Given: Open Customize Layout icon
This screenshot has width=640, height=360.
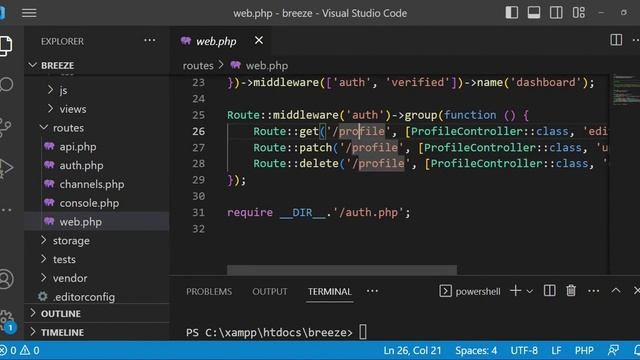Looking at the screenshot, I should point(578,13).
